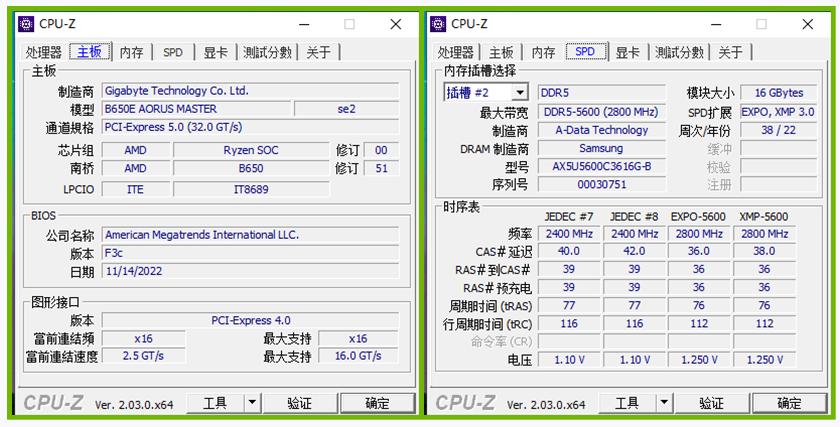Image resolution: width=840 pixels, height=427 pixels.
Task: Open 測試分數 tab in left window
Action: tap(267, 53)
